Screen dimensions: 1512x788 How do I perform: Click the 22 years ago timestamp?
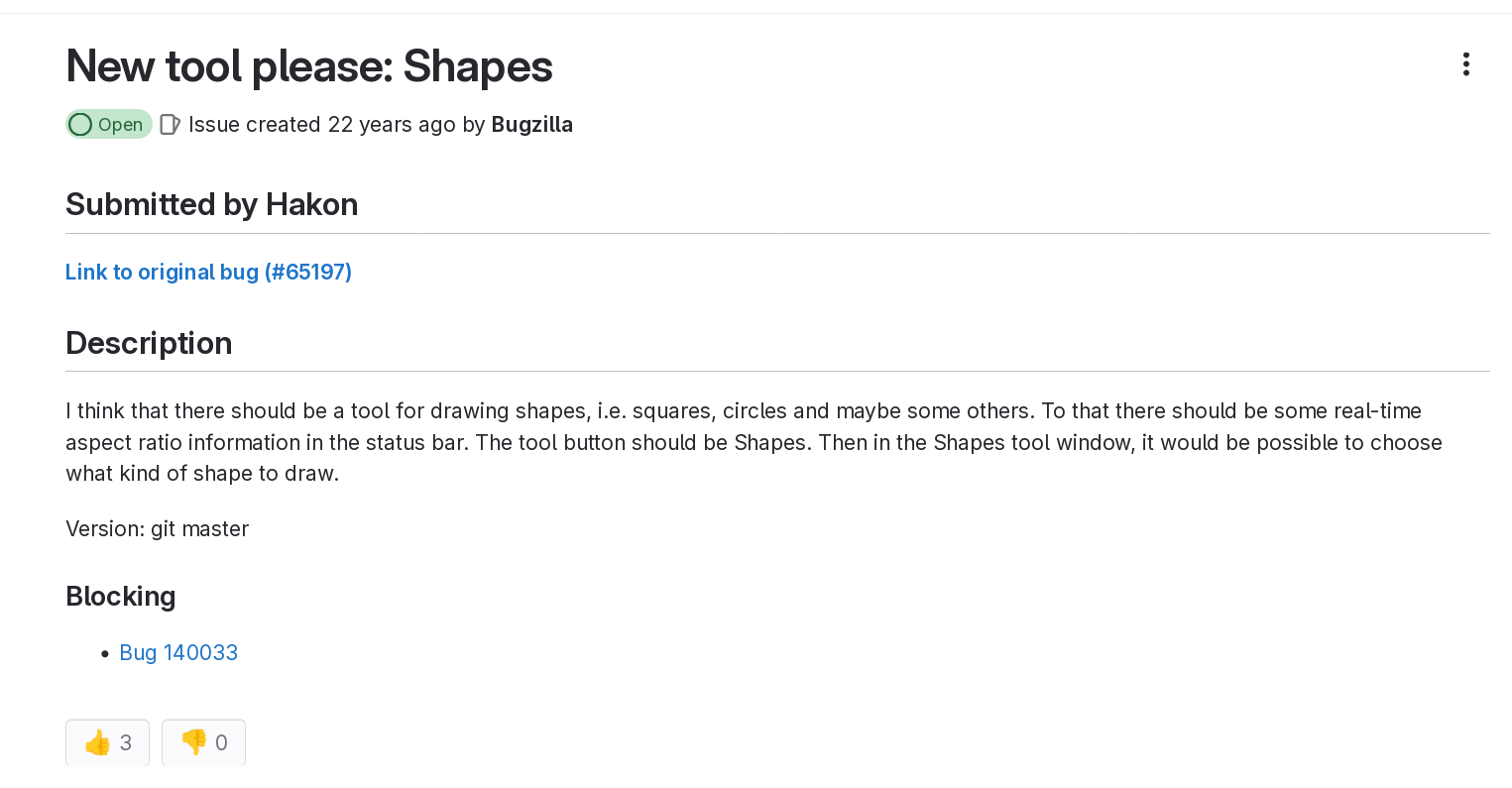tap(392, 125)
